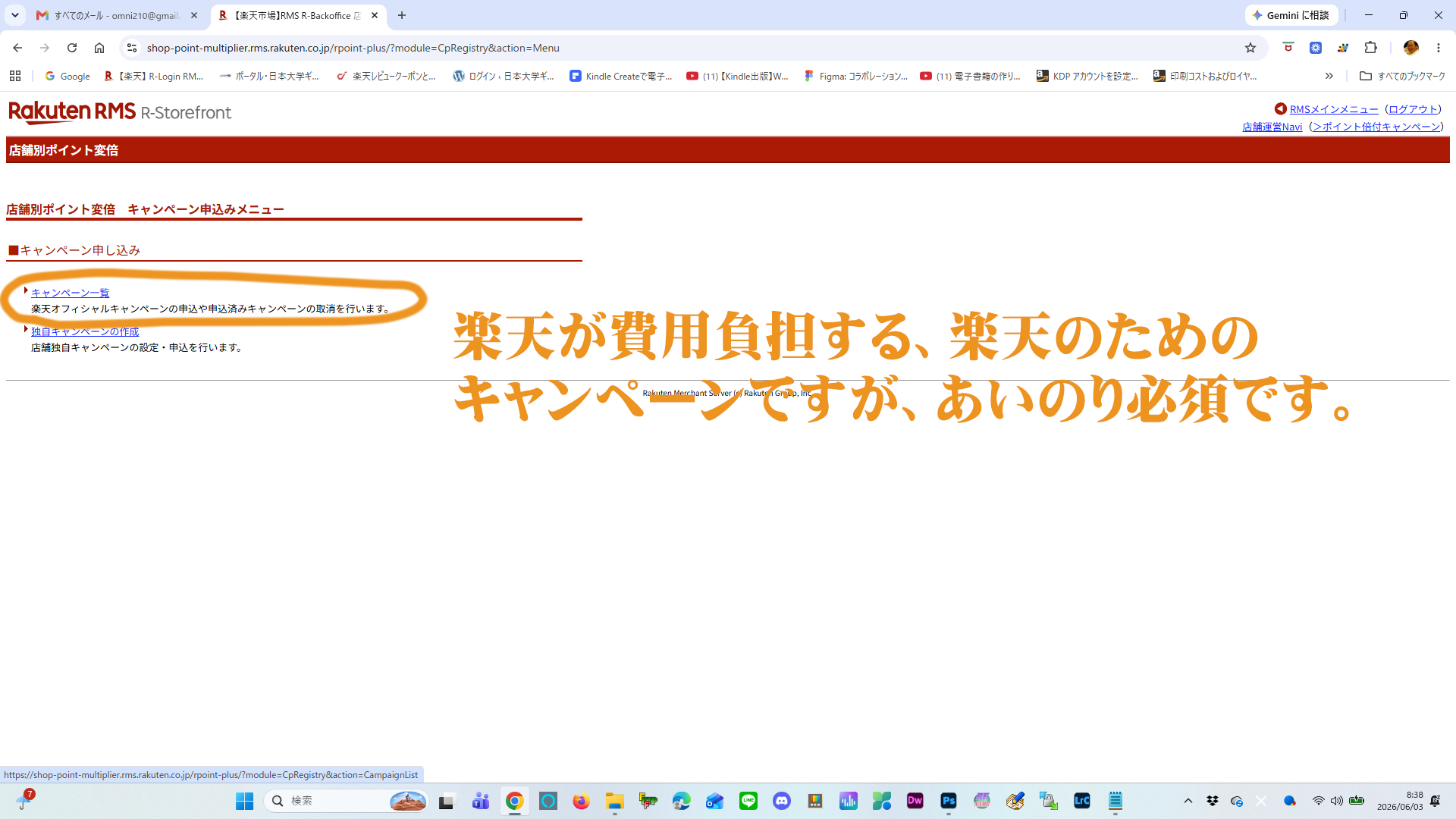Viewport: 1456px width, 819px height.
Task: Open the weather widget with badge 7
Action: (25, 799)
